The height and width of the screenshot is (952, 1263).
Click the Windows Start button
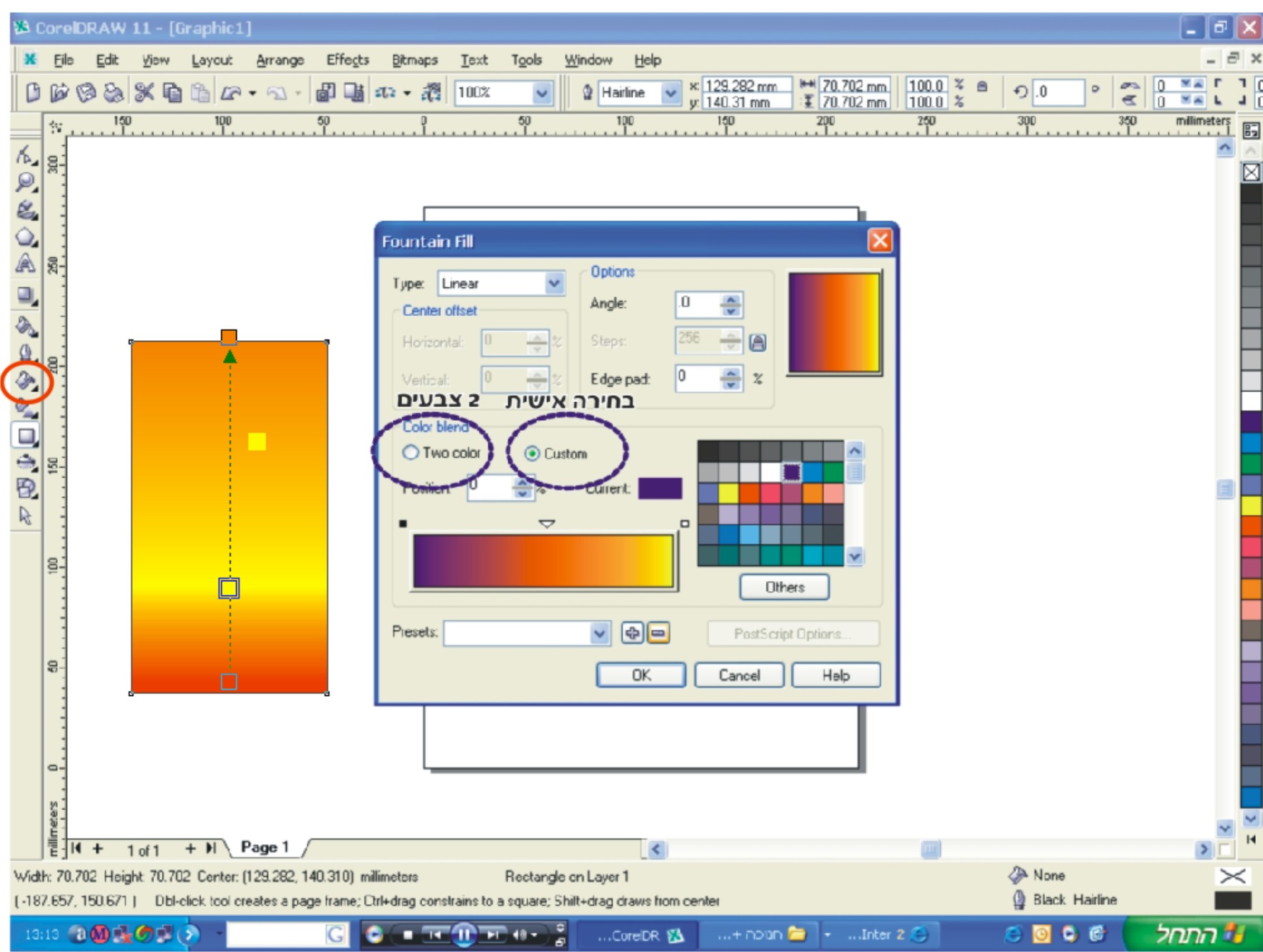(x=1192, y=934)
